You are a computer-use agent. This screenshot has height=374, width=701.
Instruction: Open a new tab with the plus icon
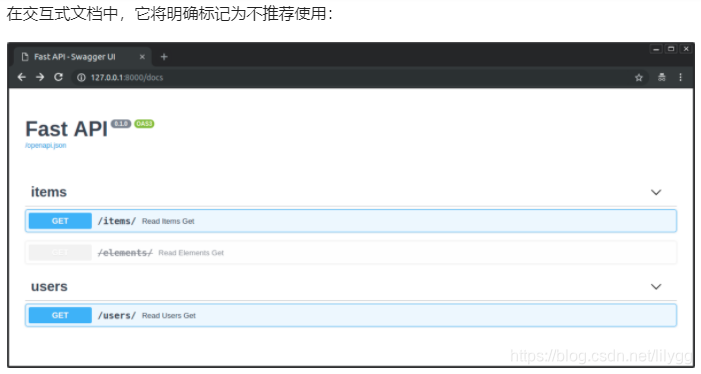[164, 57]
